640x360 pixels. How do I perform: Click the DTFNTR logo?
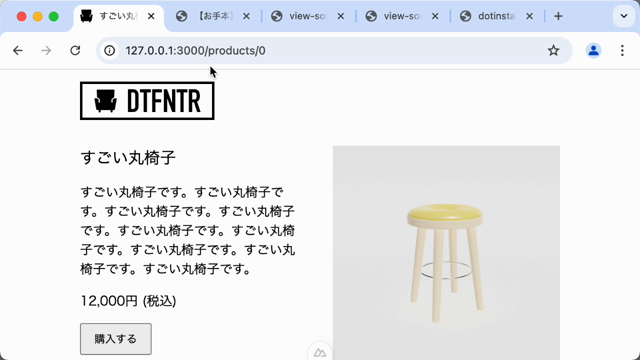[x=147, y=101]
